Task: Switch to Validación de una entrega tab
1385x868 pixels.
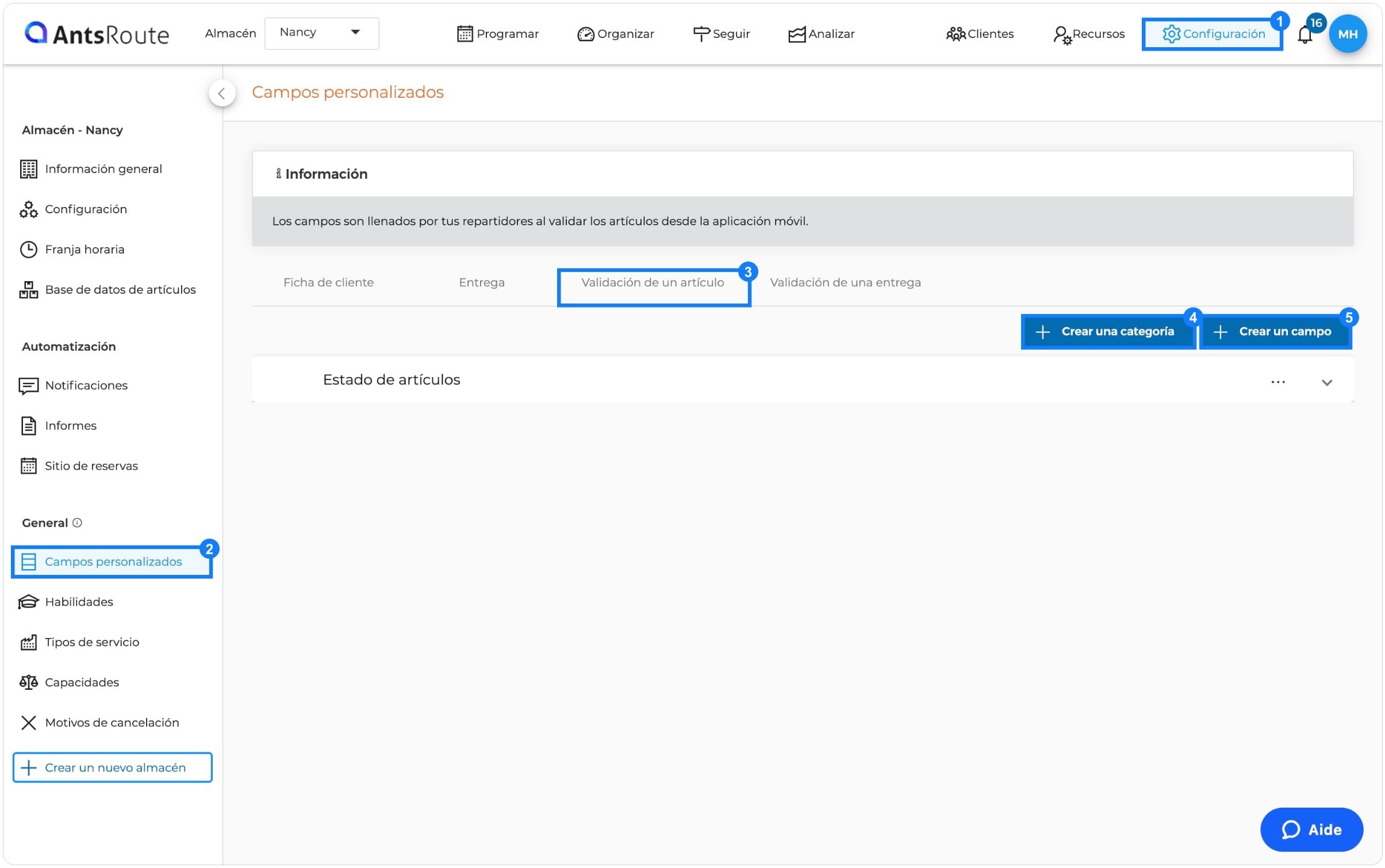Action: (x=845, y=283)
